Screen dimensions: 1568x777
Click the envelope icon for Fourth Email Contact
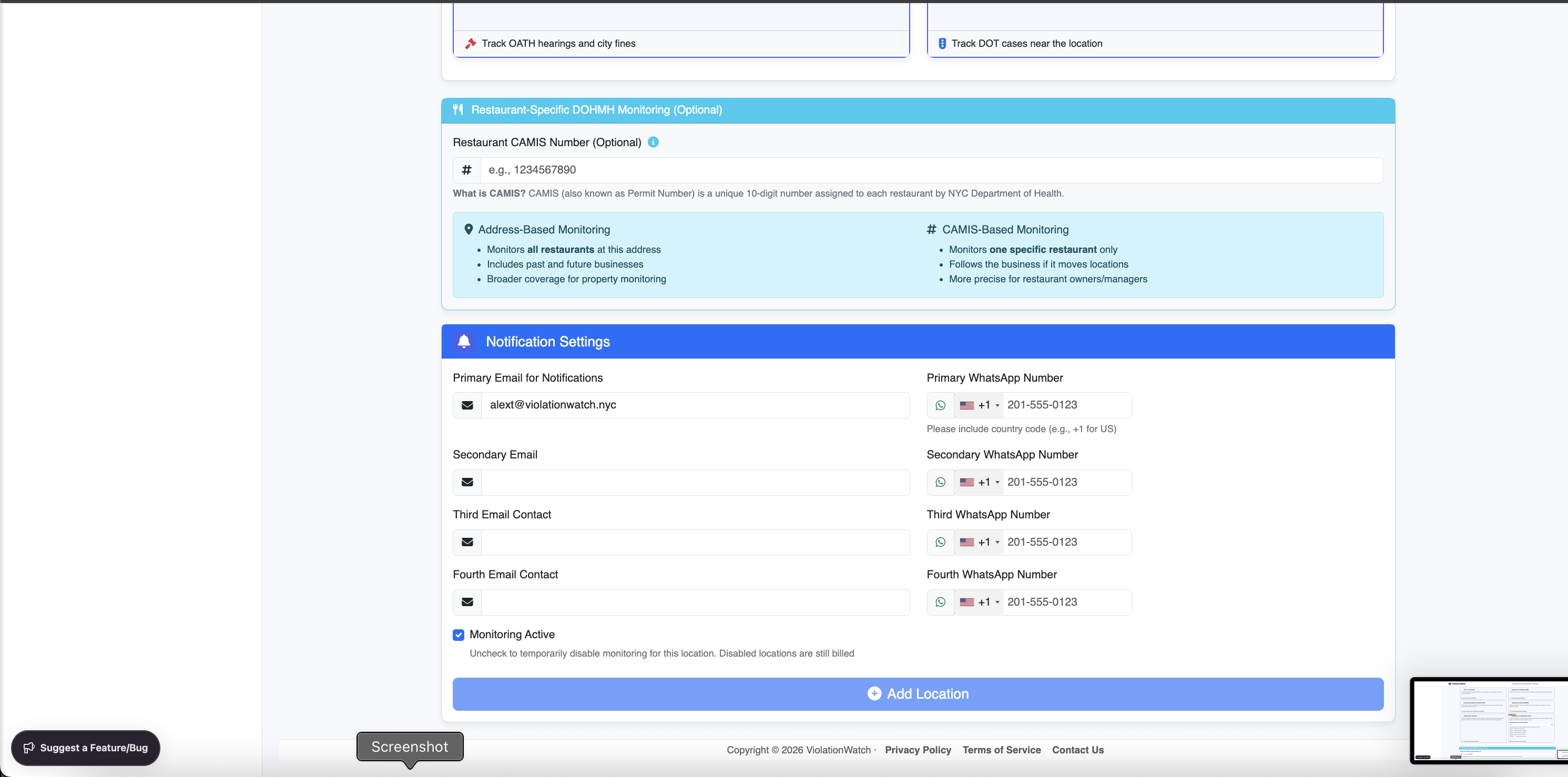467,602
